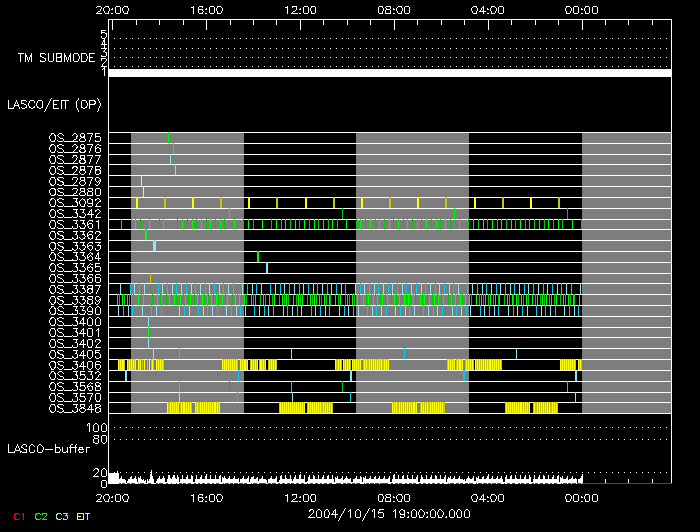Click the dark yellow marker in OS_3366 row
This screenshot has width=700, height=532.
click(150, 278)
